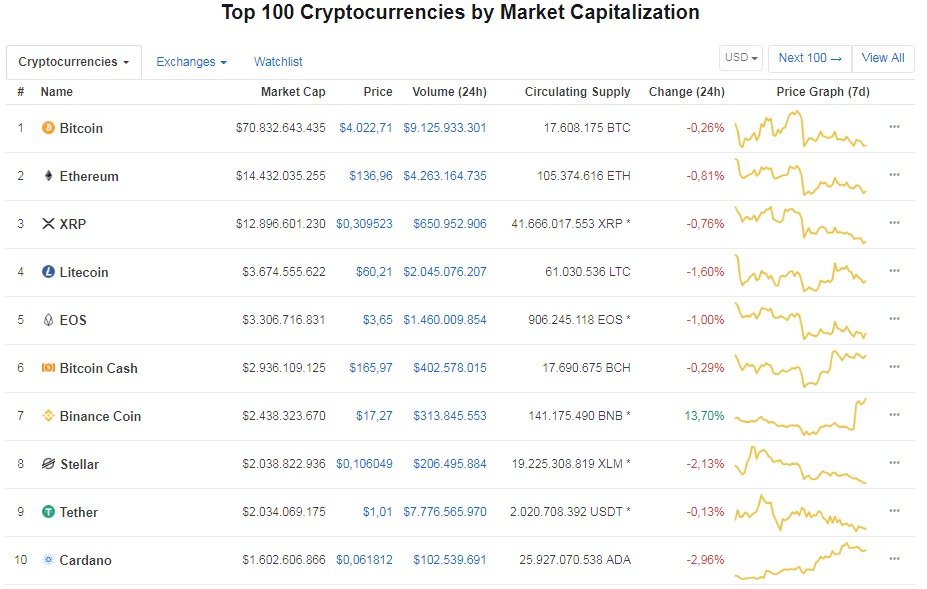Open Bitcoin Cash coin page link
Image resolution: width=927 pixels, height=589 pixels.
tap(98, 368)
